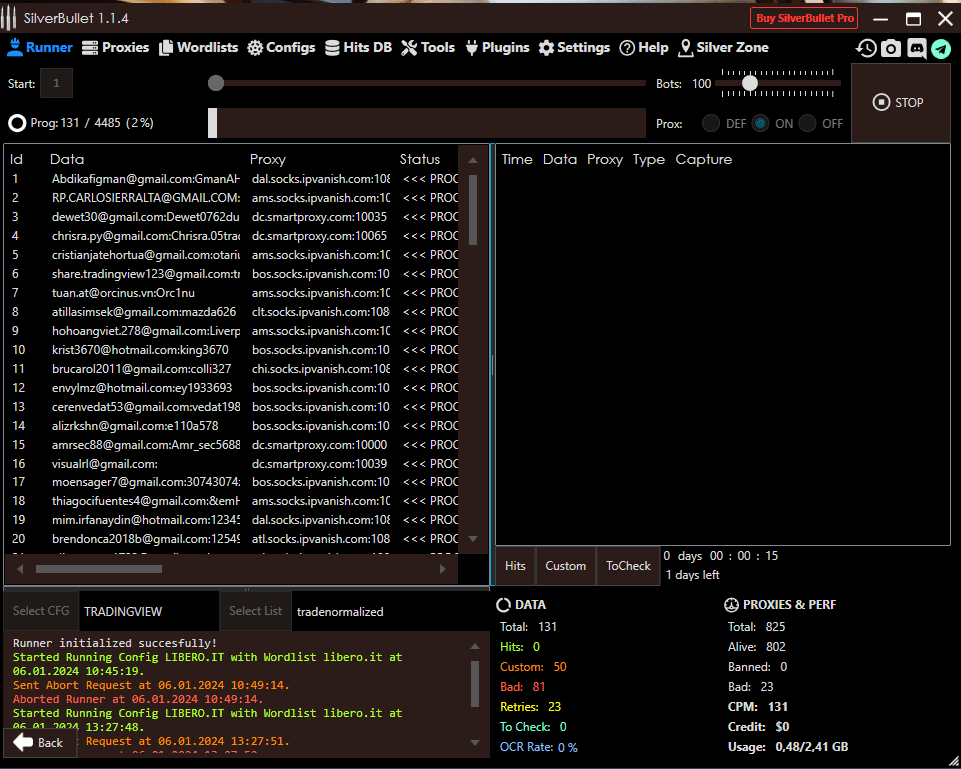The image size is (961, 769).
Task: Sort by the Status column header
Action: (420, 159)
